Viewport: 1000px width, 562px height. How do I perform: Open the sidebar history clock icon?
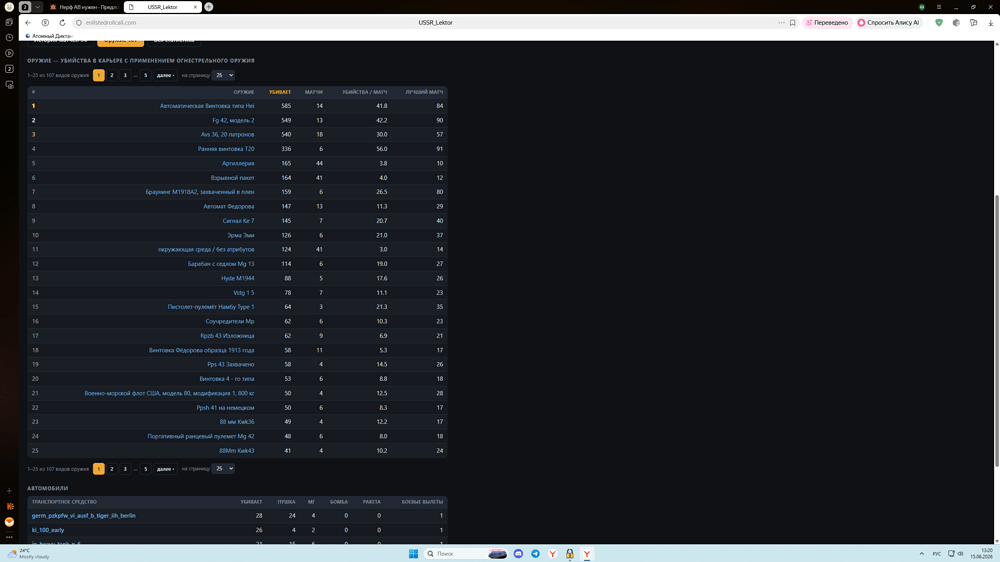click(x=9, y=38)
